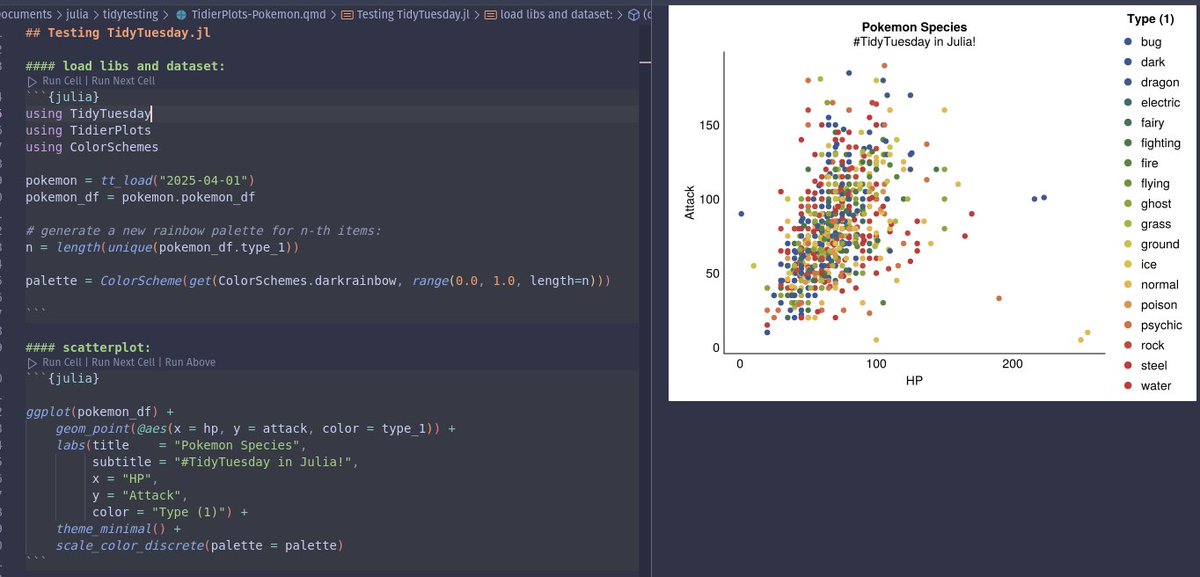
Task: Place the cursor on 'using TidyTuesday' line
Action: [88, 114]
